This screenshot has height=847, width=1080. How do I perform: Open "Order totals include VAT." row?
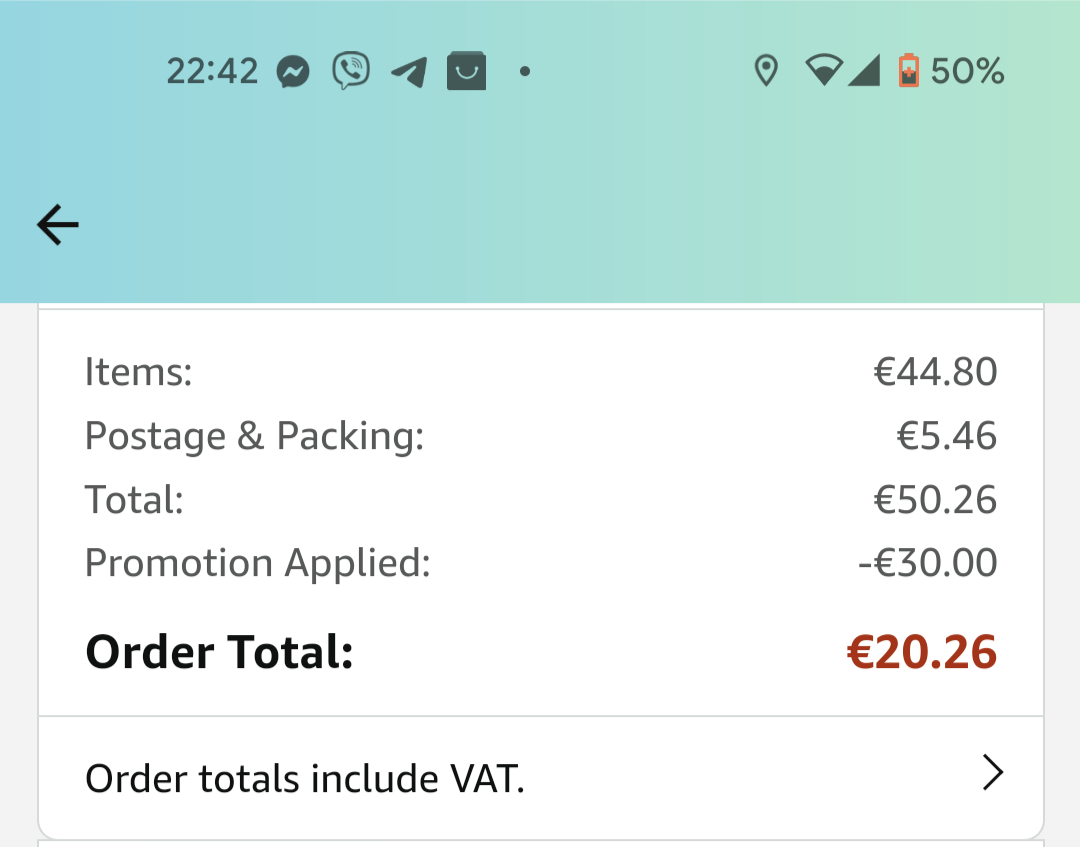541,778
